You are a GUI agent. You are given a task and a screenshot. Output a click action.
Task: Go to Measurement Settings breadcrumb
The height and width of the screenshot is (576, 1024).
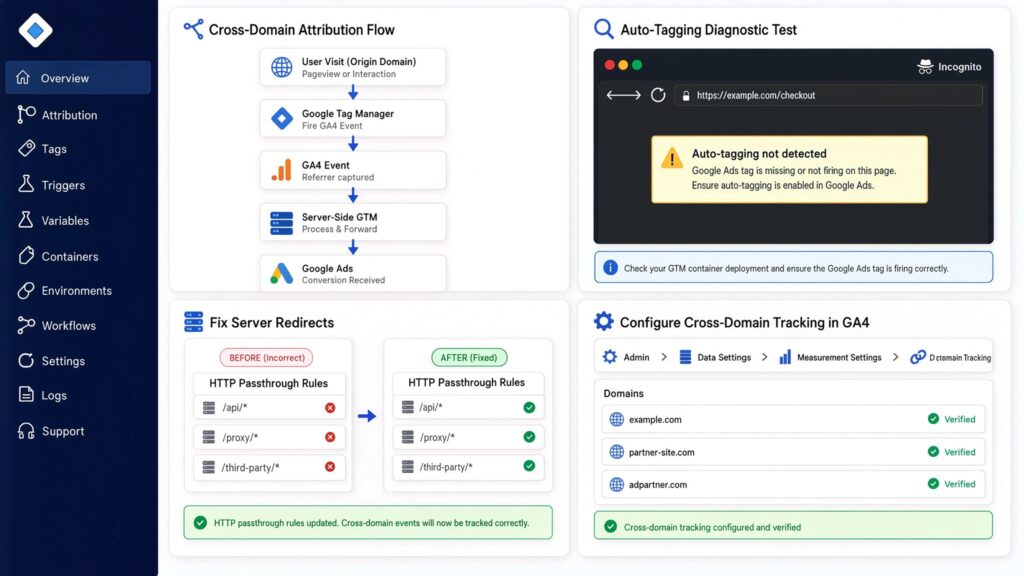(830, 357)
